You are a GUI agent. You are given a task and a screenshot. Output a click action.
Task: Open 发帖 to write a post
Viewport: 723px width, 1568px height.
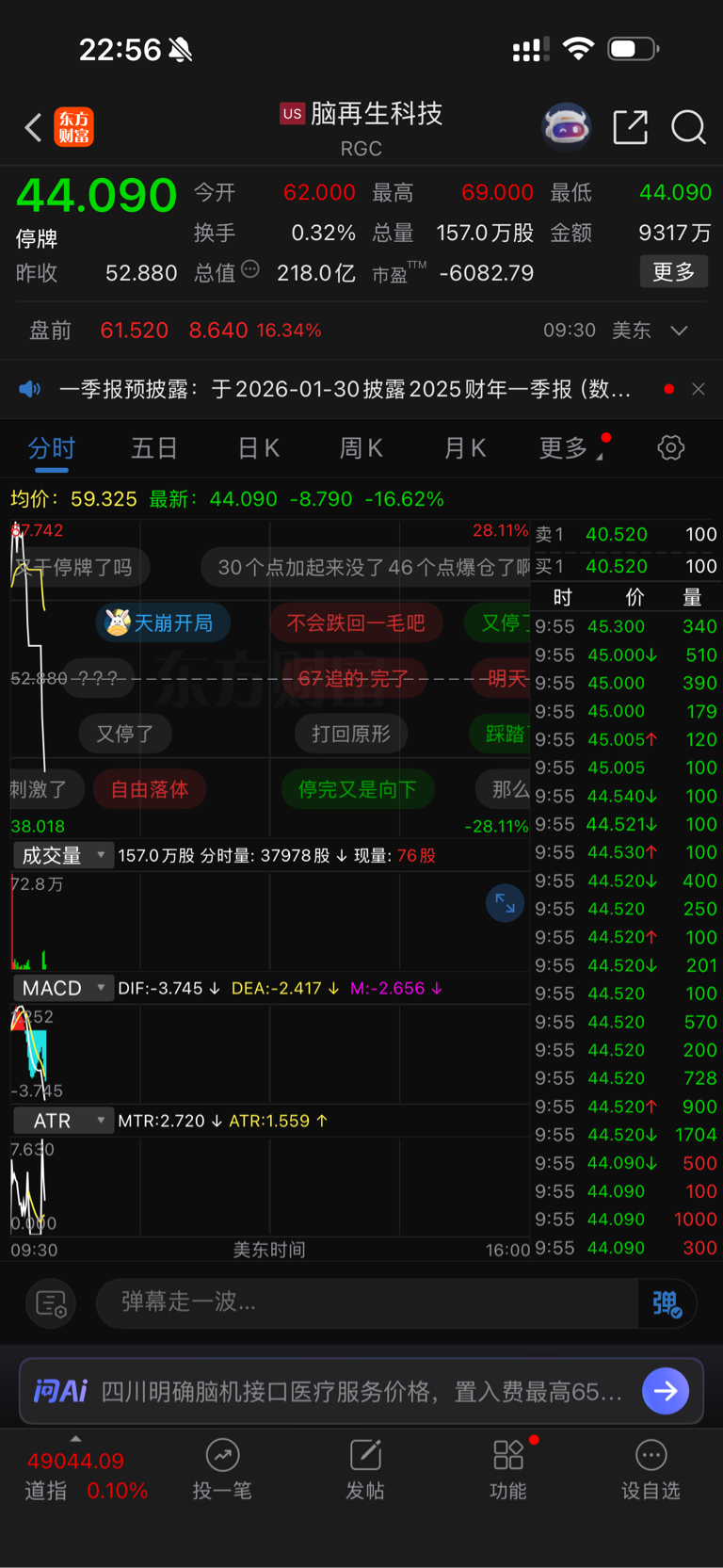pos(365,1470)
